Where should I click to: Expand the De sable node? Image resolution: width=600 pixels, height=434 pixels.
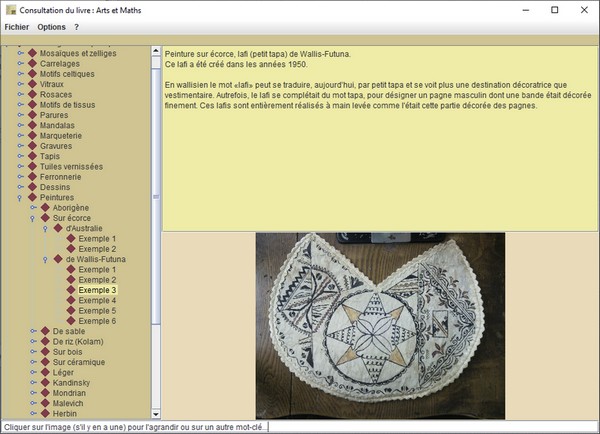point(32,331)
